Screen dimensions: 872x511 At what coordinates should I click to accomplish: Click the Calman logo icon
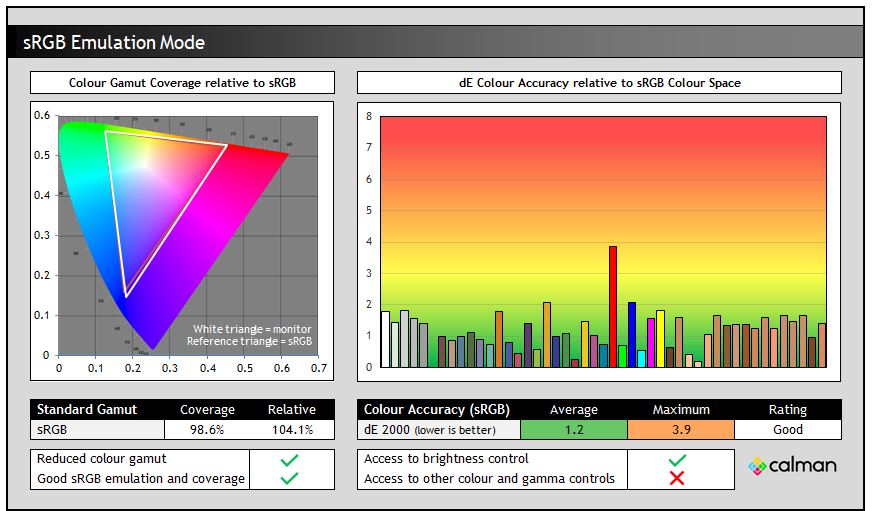pyautogui.click(x=757, y=466)
